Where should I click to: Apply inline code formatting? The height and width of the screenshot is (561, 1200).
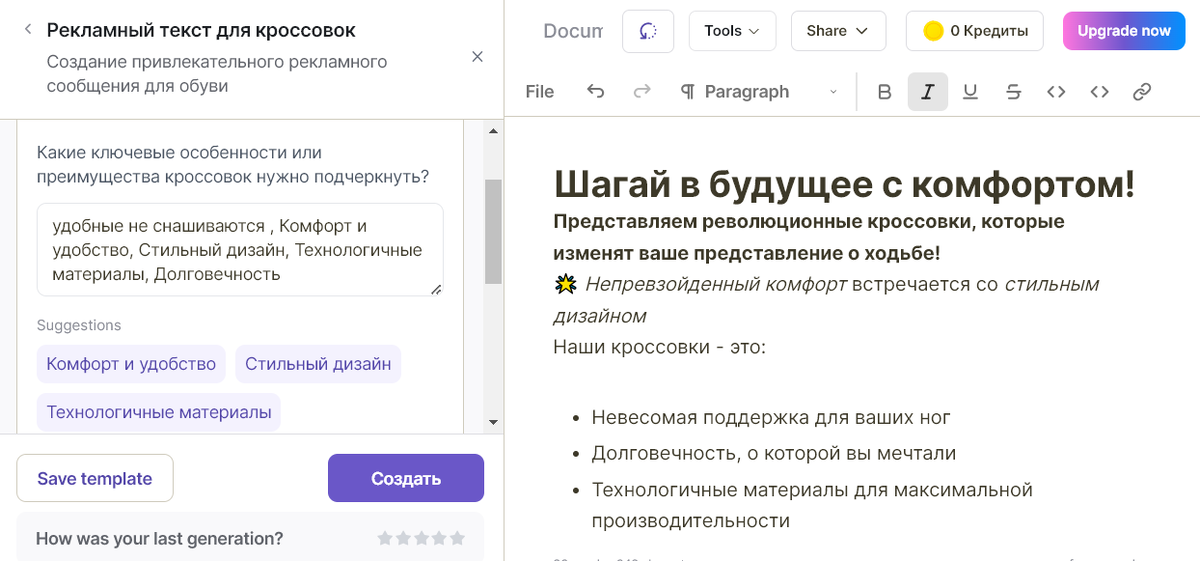1056,92
